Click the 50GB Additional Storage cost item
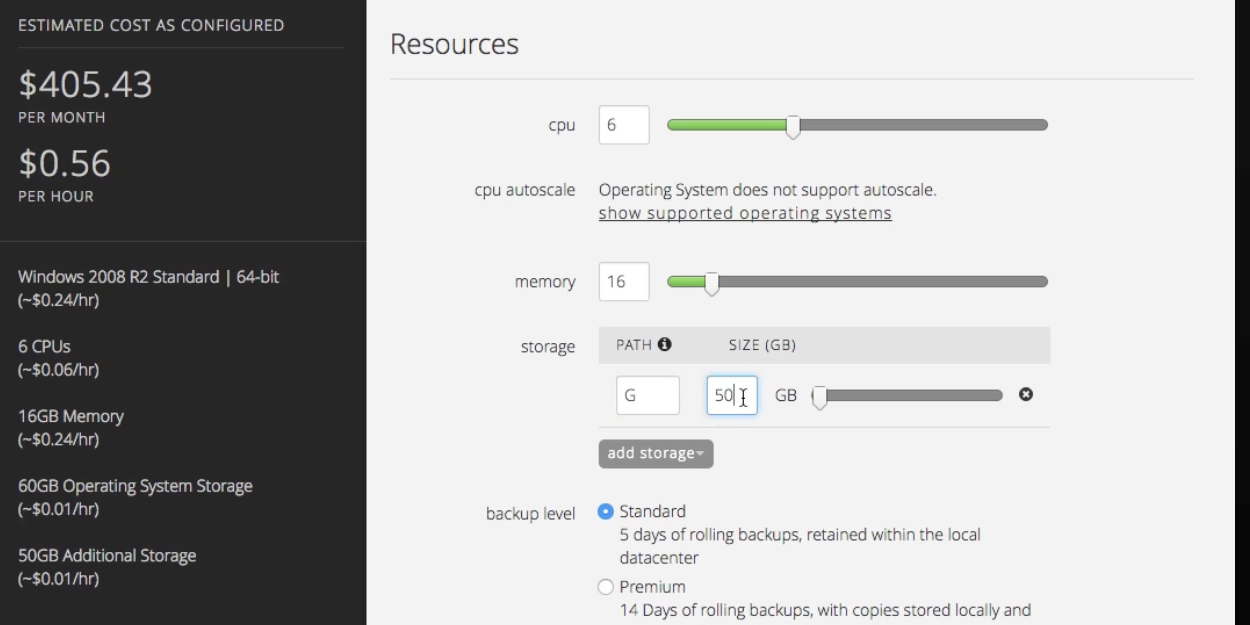Image resolution: width=1250 pixels, height=625 pixels. [107, 556]
